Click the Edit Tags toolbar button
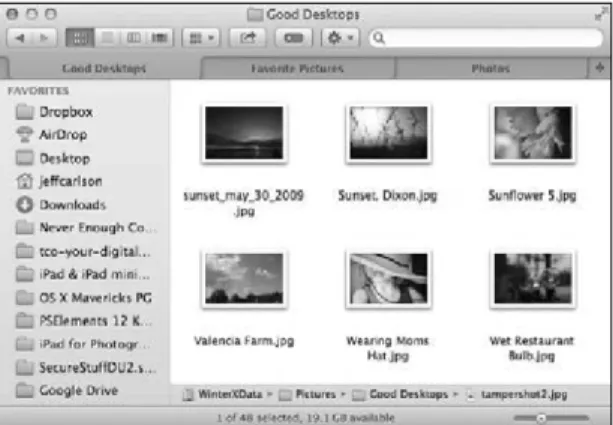 click(294, 38)
